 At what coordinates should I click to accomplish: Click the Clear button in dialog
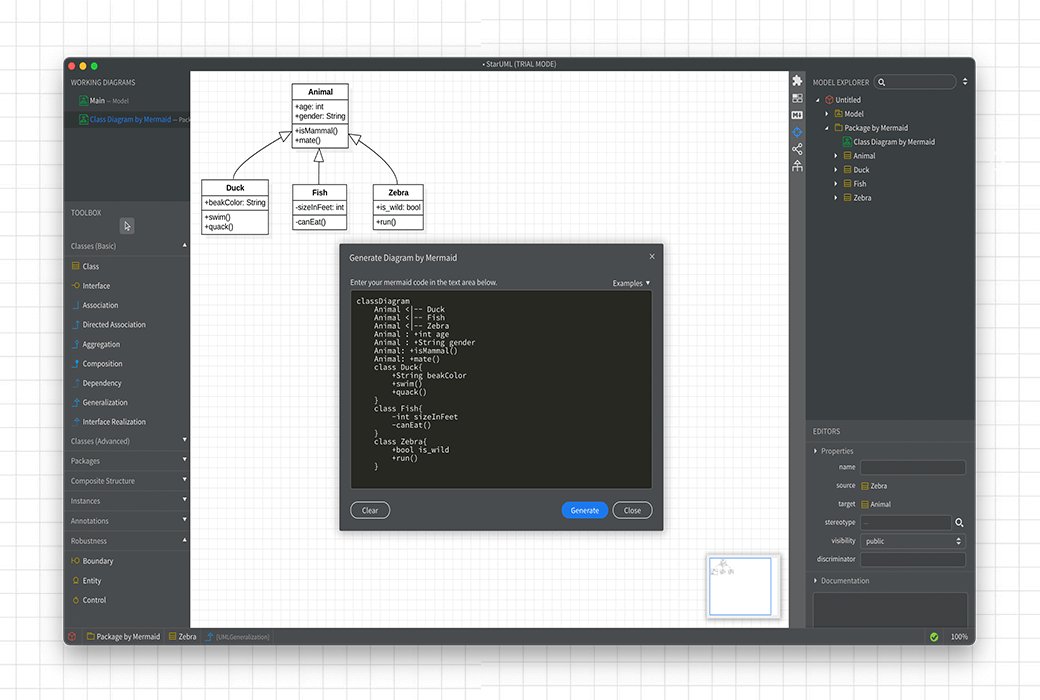pos(370,510)
